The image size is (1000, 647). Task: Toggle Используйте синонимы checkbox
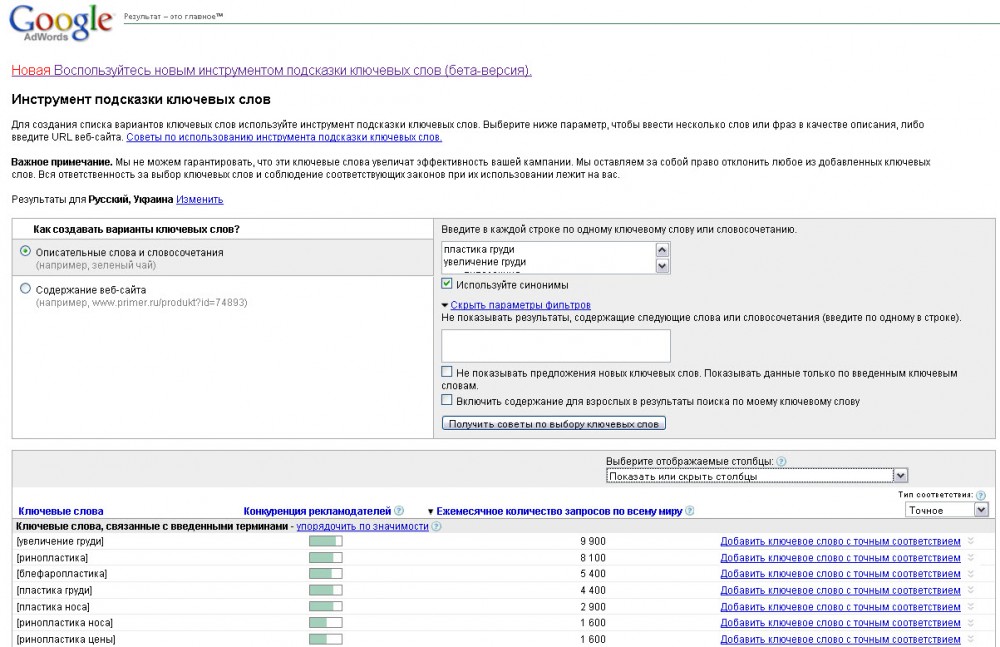click(446, 284)
